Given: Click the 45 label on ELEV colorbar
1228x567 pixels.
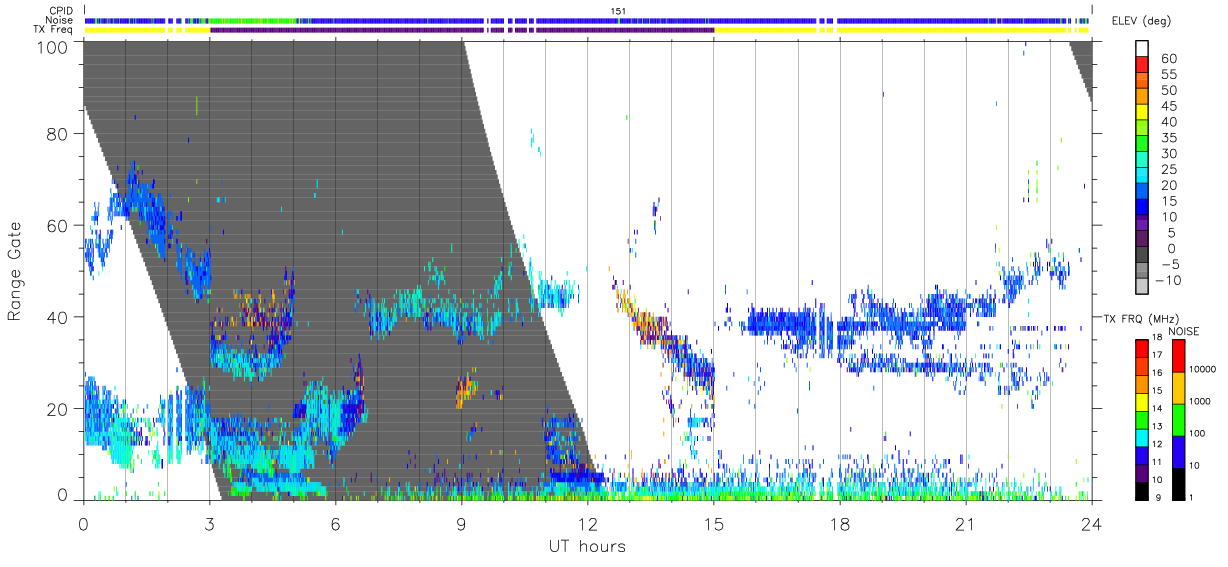Looking at the screenshot, I should [1167, 106].
